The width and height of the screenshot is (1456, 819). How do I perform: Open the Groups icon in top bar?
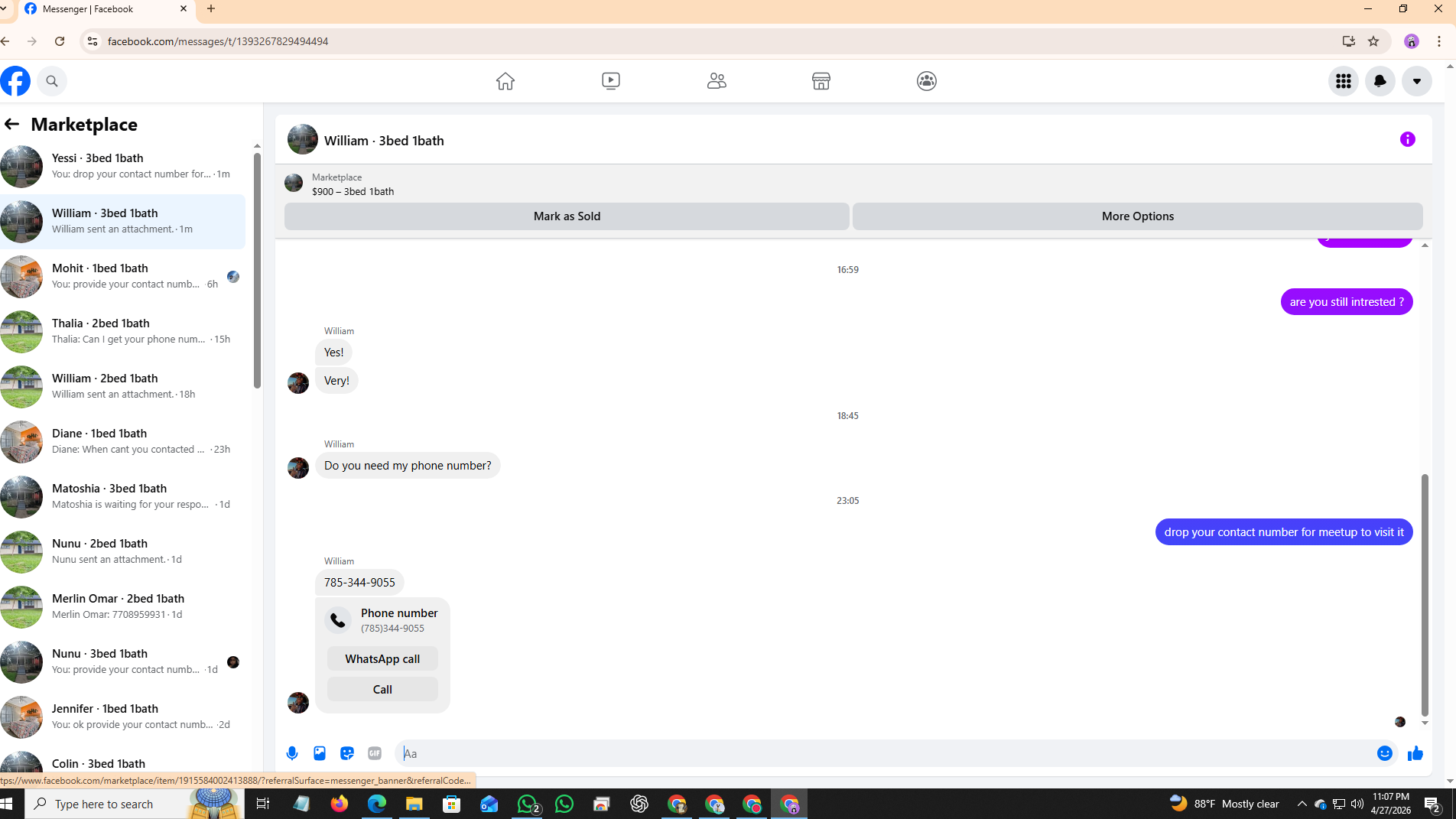coord(927,81)
